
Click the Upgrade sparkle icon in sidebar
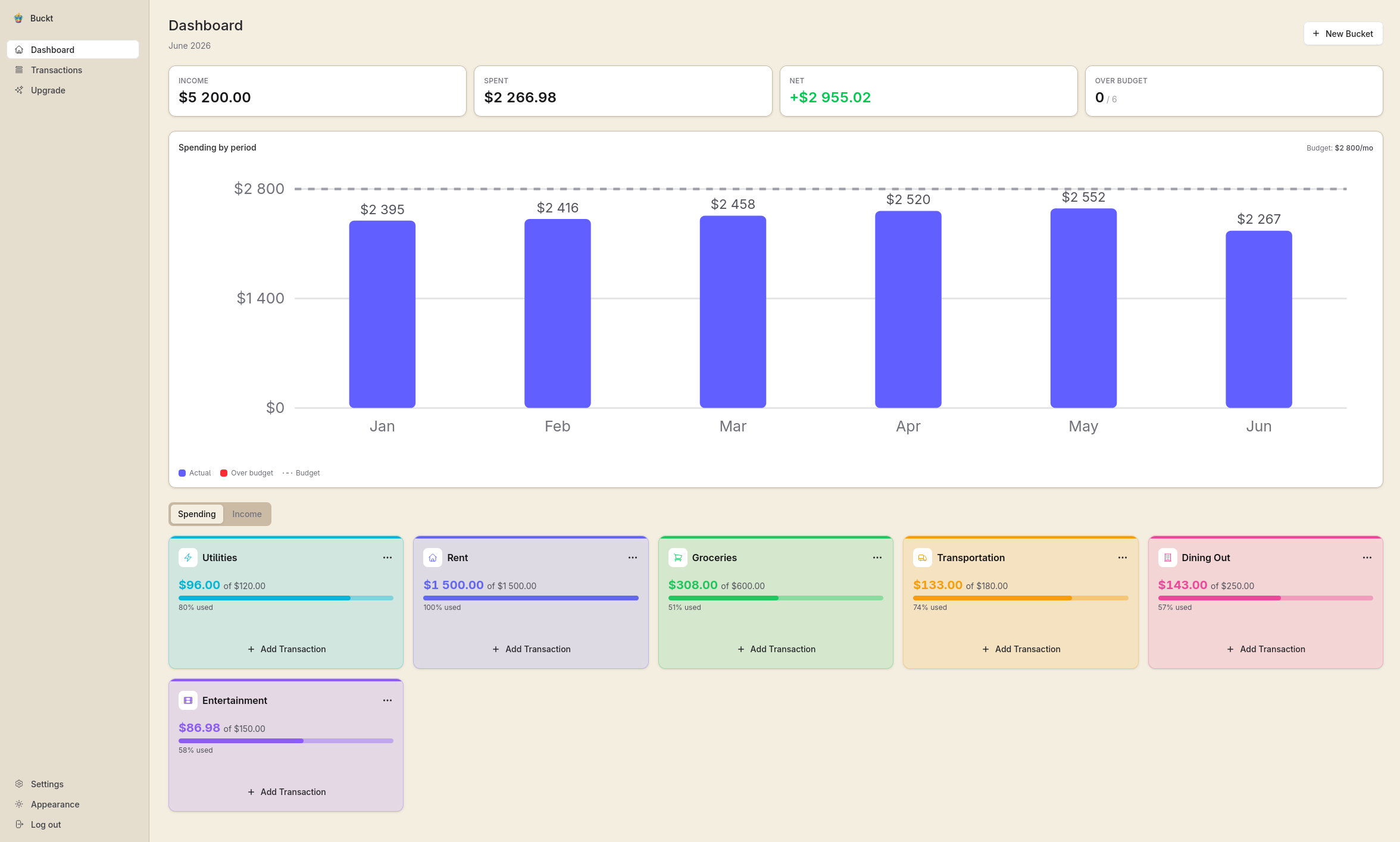point(19,90)
